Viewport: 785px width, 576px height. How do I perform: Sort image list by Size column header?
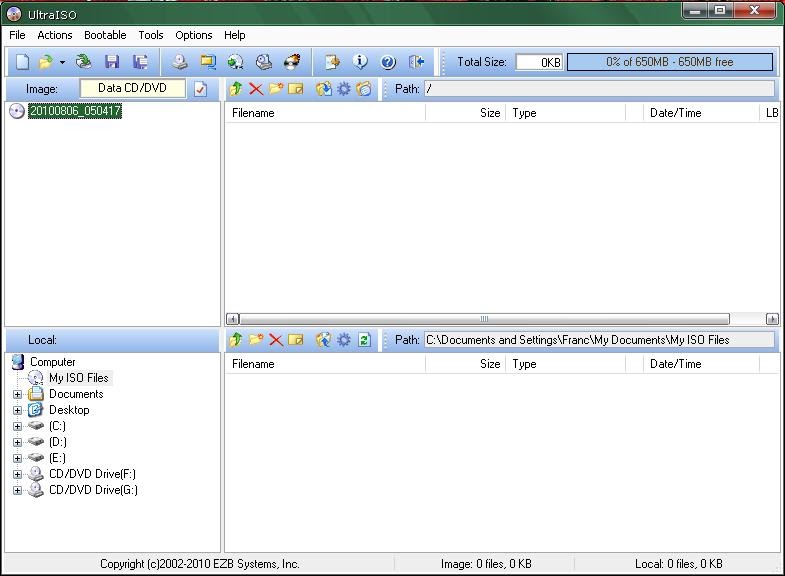466,113
